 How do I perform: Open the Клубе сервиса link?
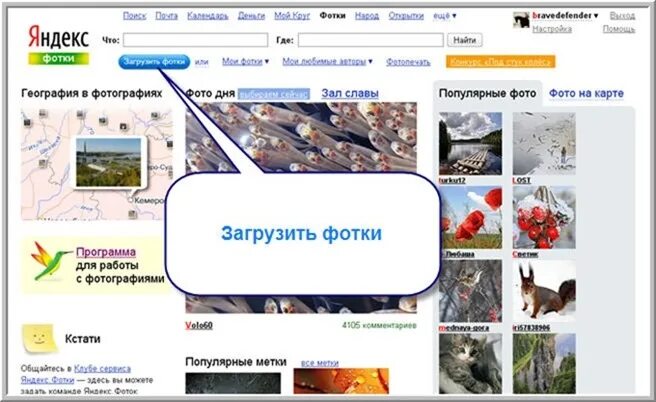point(102,369)
